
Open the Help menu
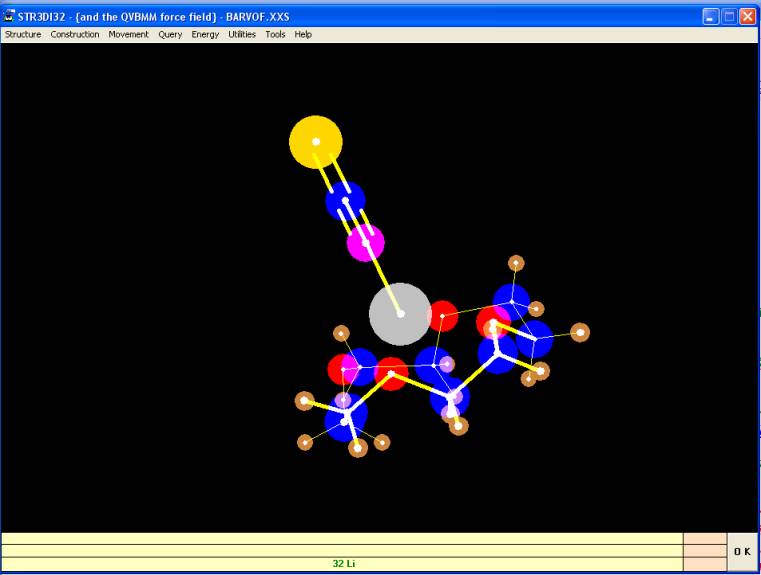coord(303,34)
